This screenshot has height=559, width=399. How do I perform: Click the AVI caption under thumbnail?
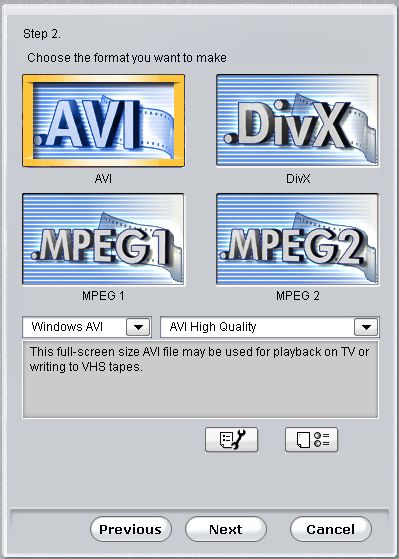103,178
